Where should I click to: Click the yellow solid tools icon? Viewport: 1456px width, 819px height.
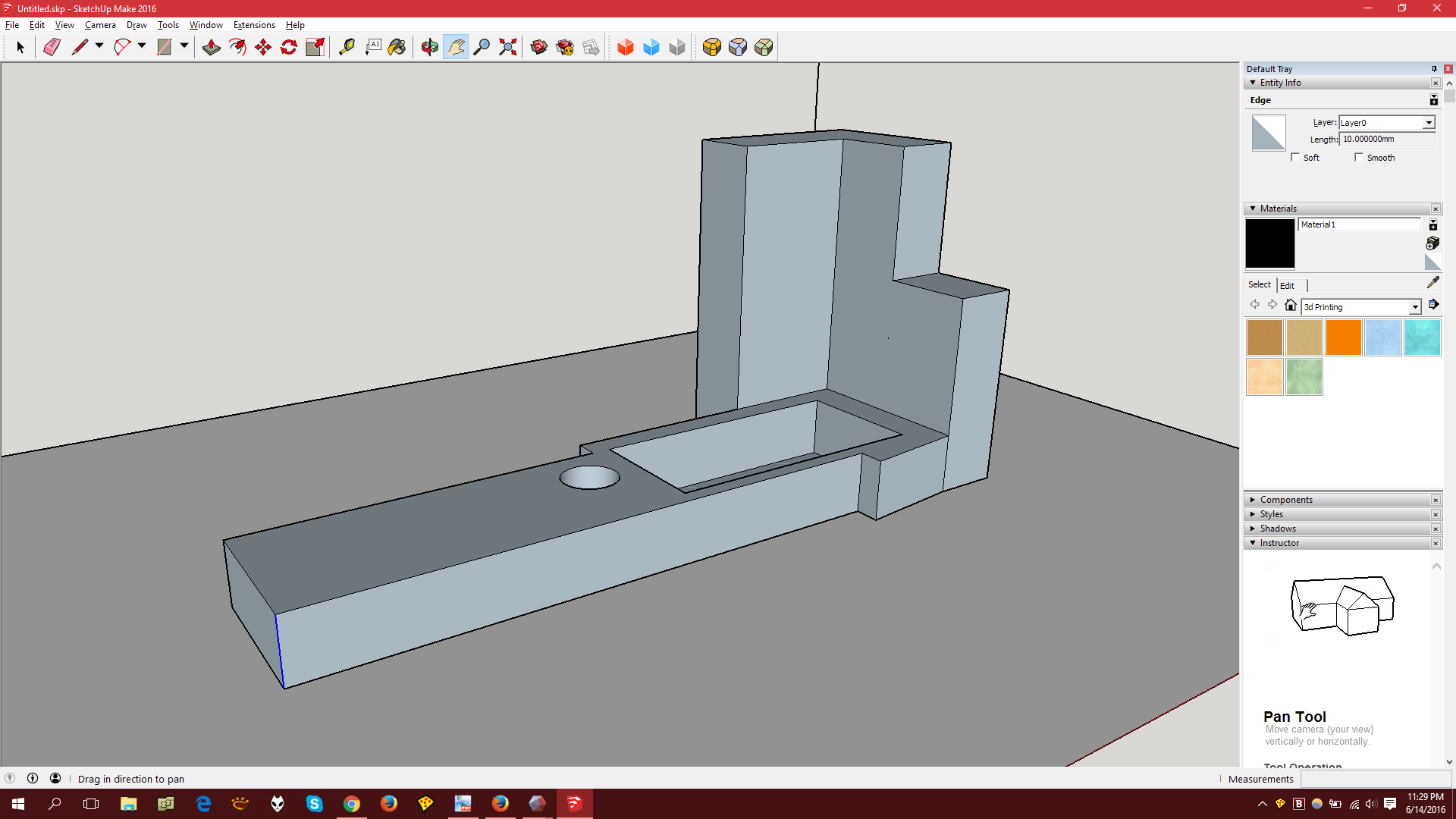(712, 47)
